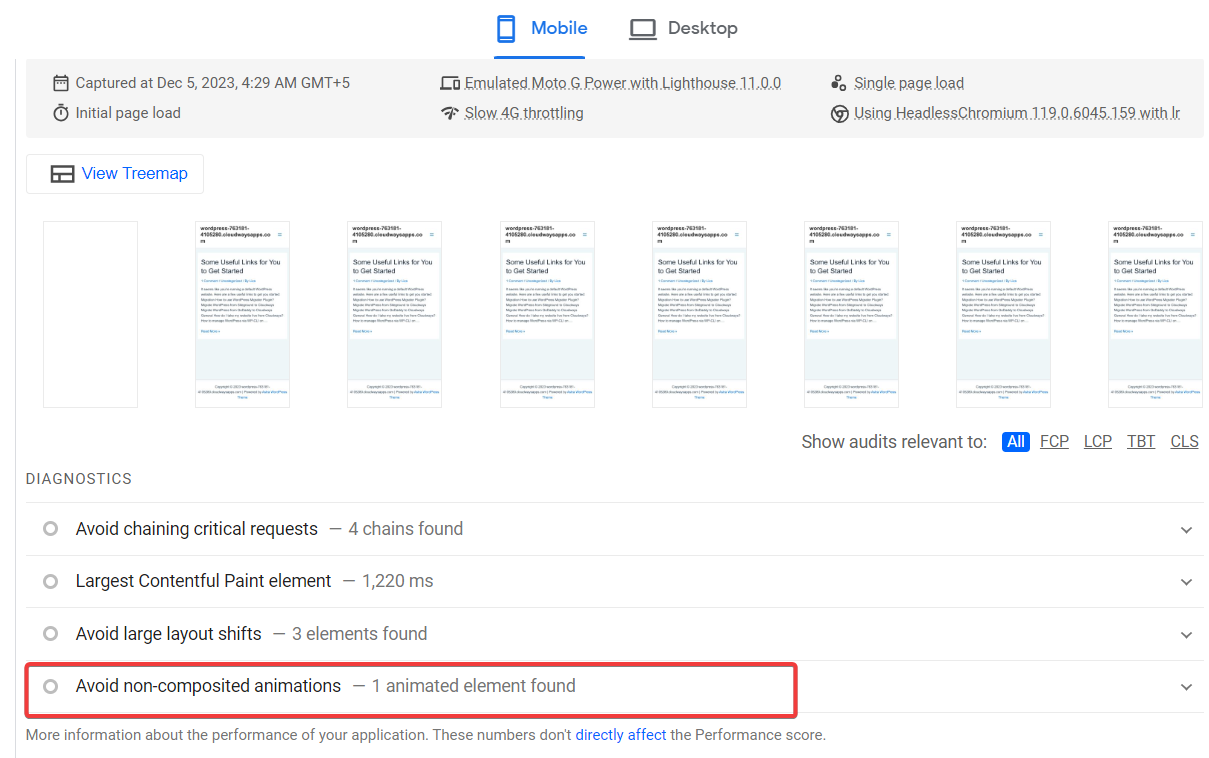Image resolution: width=1209 pixels, height=758 pixels.
Task: Click the devices icon beside Emulated Moto G Power
Action: 449,83
